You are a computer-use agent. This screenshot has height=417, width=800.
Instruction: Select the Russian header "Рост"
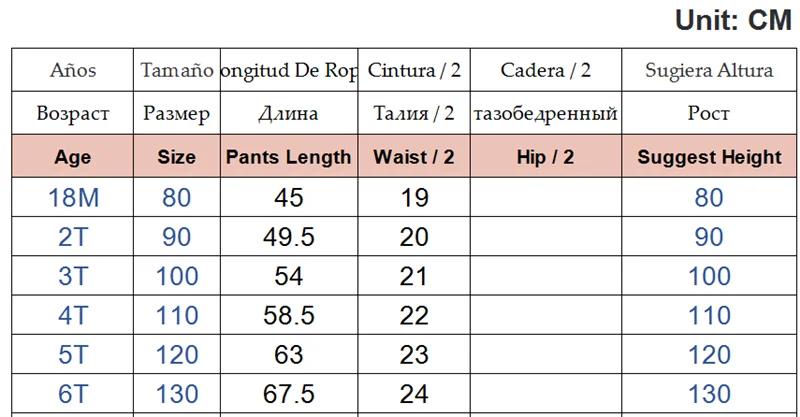[x=709, y=113]
